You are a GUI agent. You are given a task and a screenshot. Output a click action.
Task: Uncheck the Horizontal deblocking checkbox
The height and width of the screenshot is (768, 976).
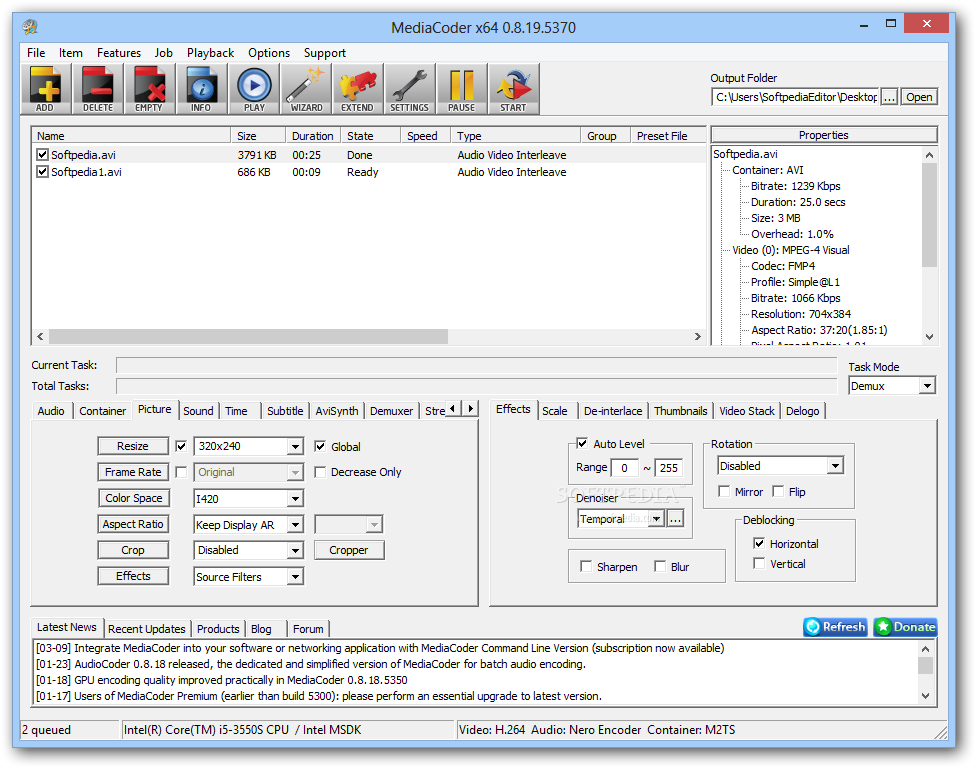tap(759, 543)
